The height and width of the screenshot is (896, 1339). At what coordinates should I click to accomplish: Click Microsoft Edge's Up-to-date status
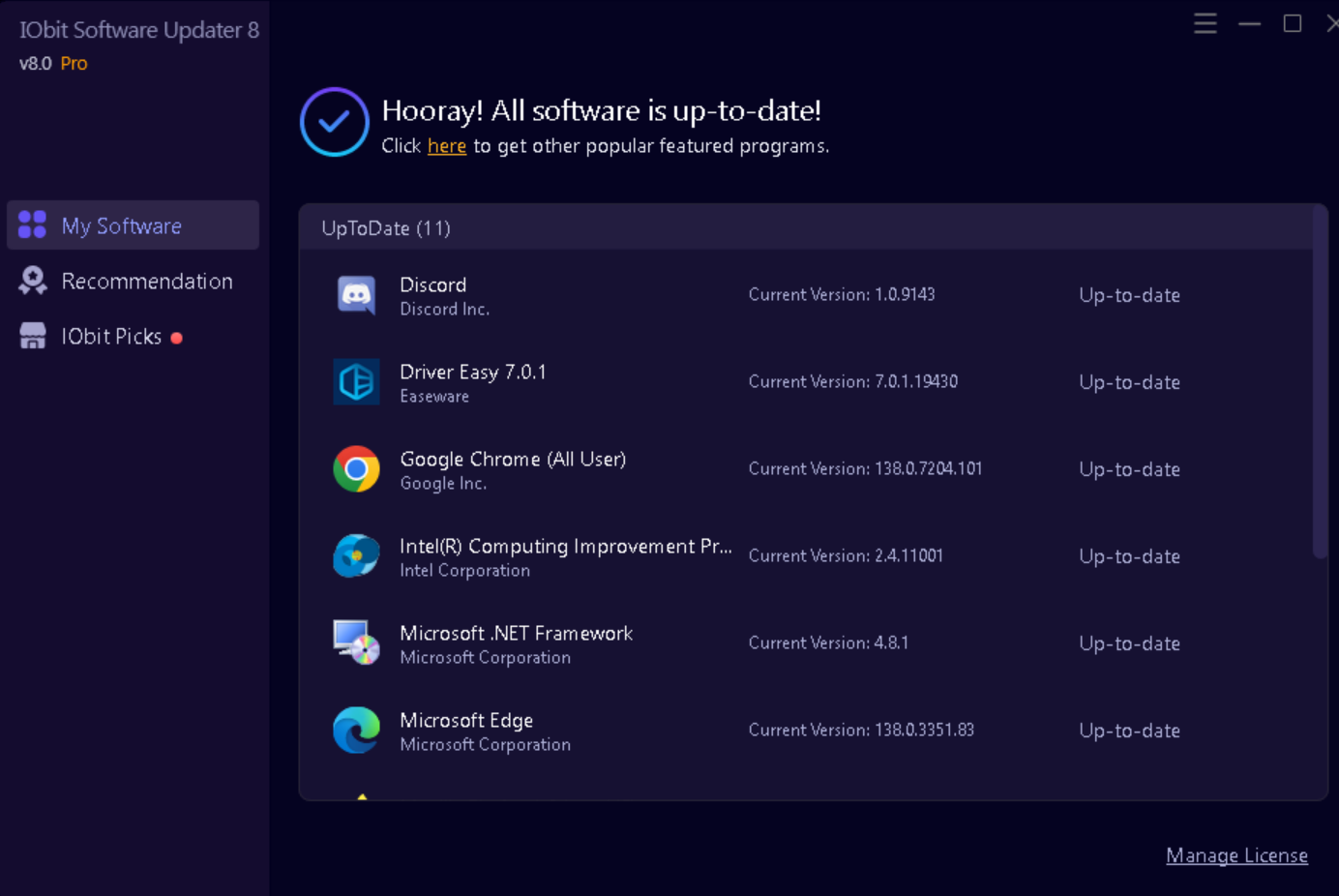click(x=1129, y=731)
